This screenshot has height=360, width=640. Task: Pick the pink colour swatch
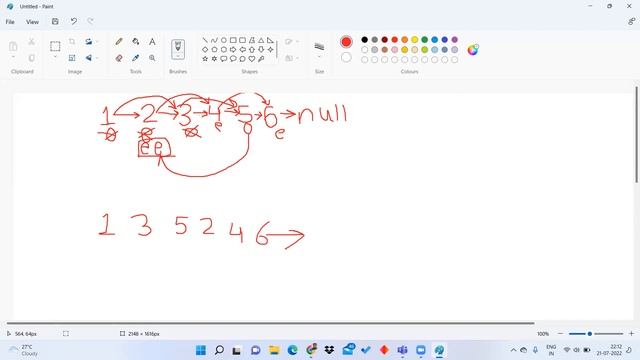[394, 49]
